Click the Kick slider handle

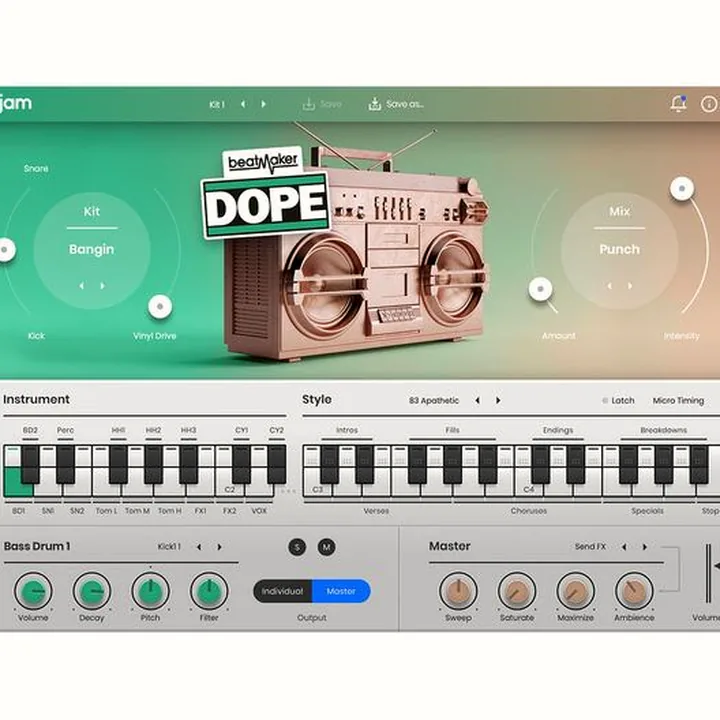click(x=5, y=250)
